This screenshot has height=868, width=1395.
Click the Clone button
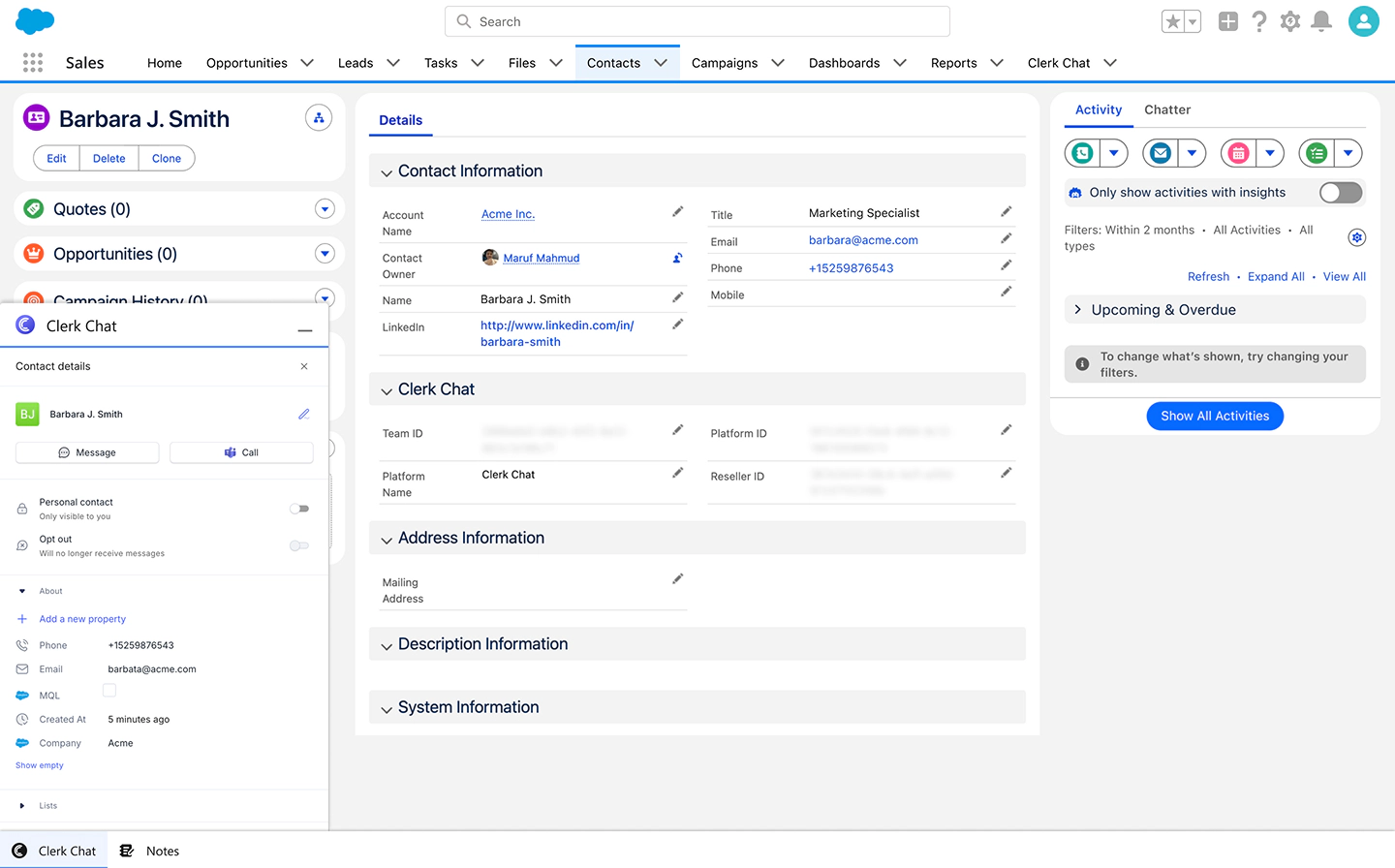point(167,158)
